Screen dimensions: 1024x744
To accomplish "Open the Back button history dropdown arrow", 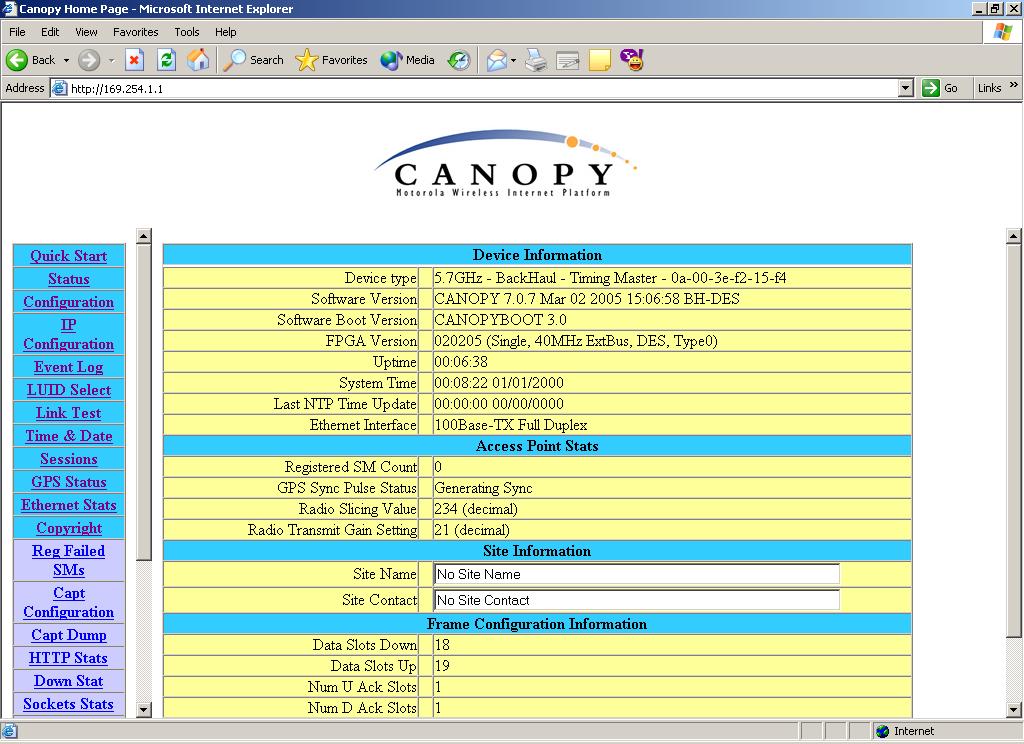I will [67, 60].
